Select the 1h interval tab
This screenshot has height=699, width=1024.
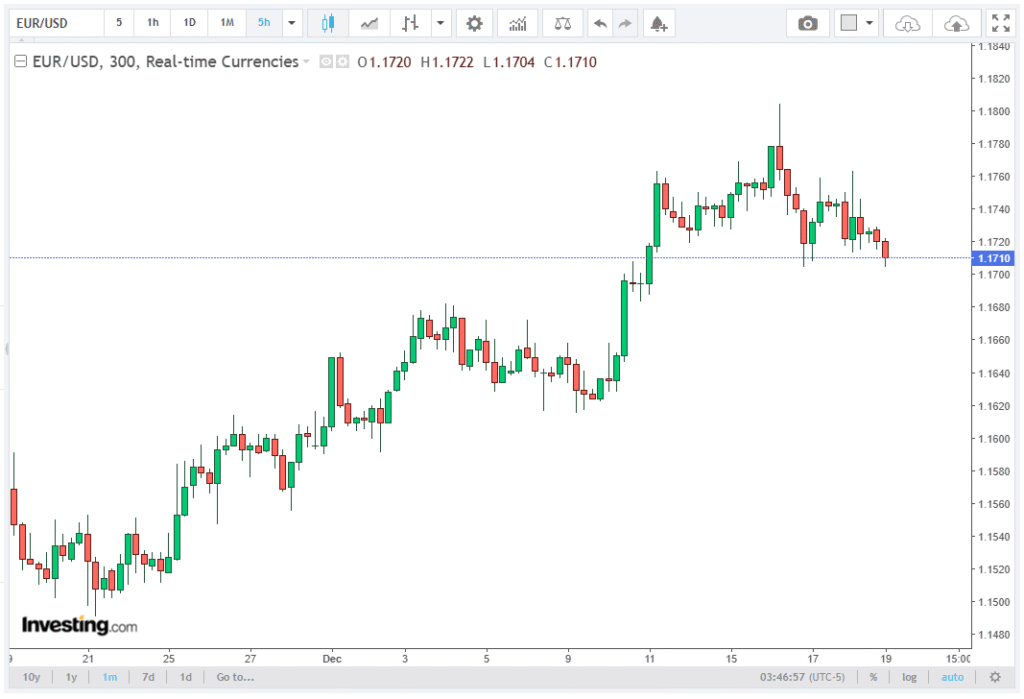(152, 22)
